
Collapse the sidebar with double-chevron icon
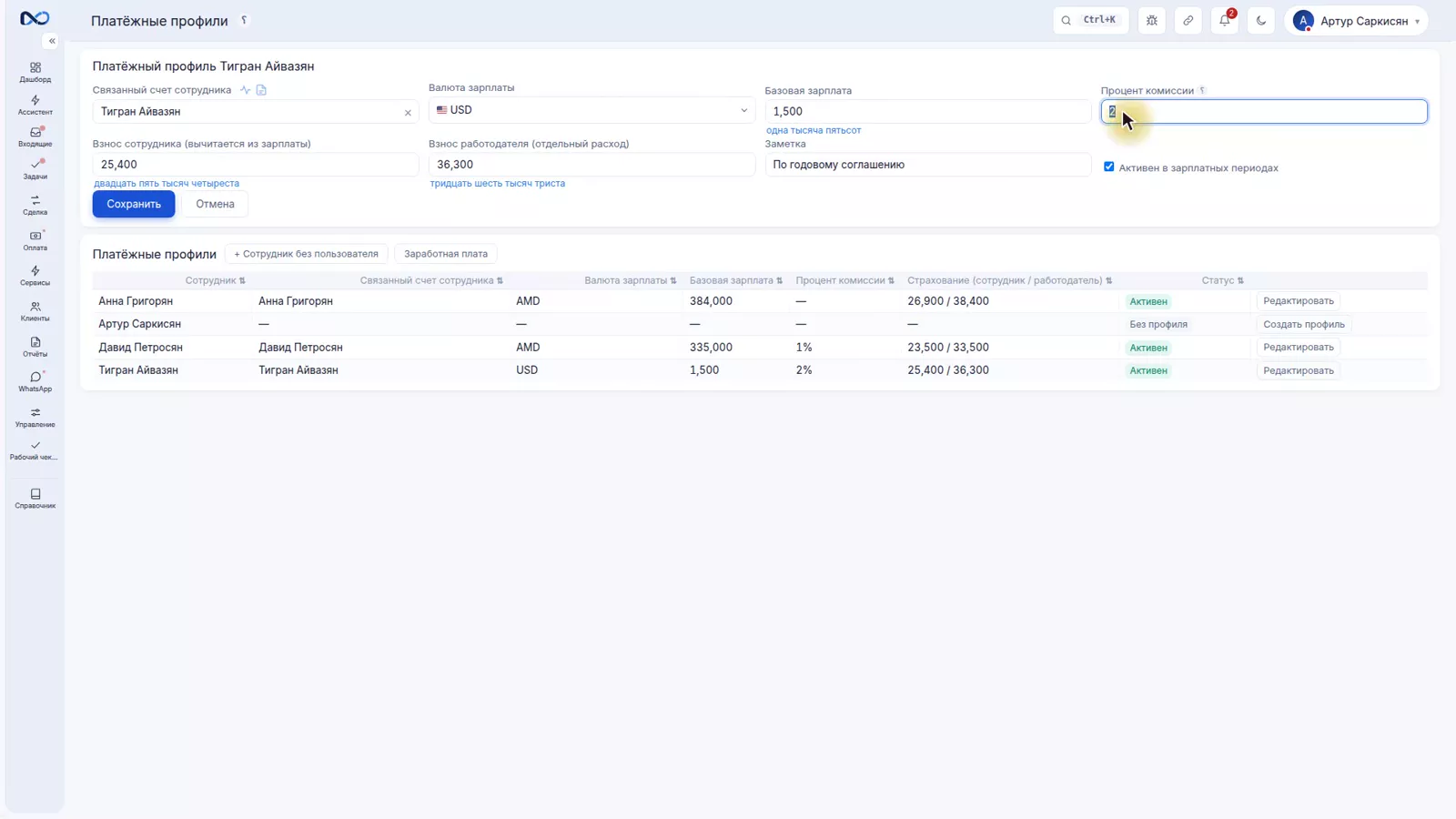52,41
